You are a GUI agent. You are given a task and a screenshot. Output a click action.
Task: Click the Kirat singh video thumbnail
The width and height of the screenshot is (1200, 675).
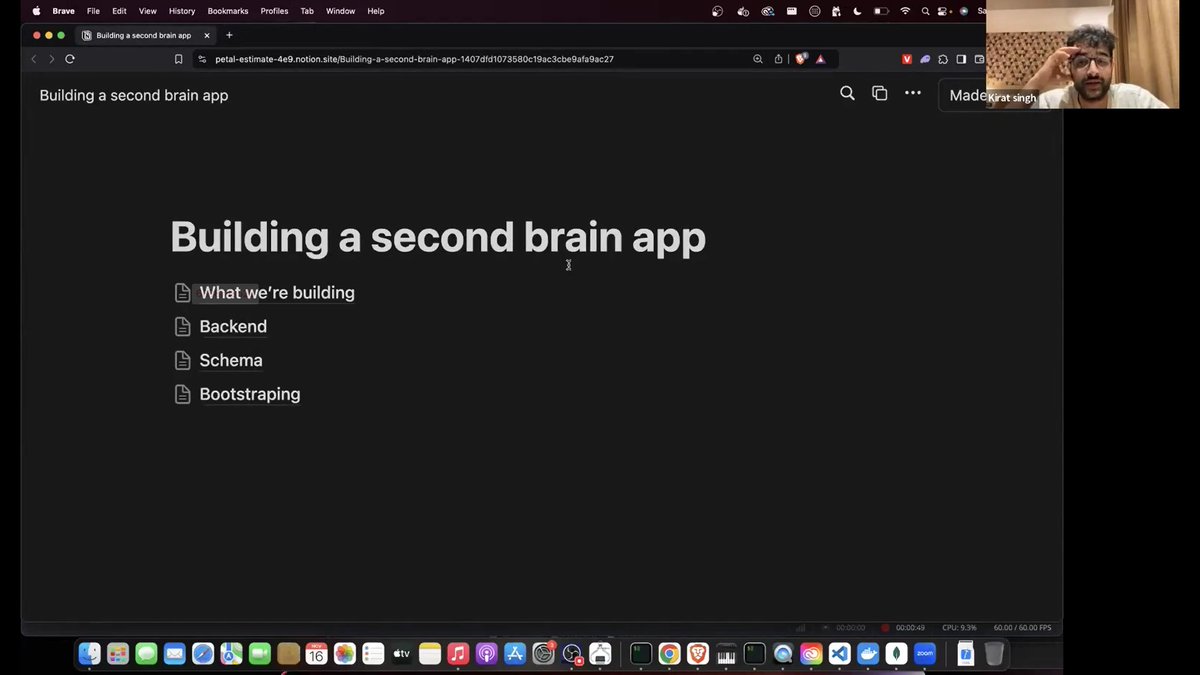1082,54
